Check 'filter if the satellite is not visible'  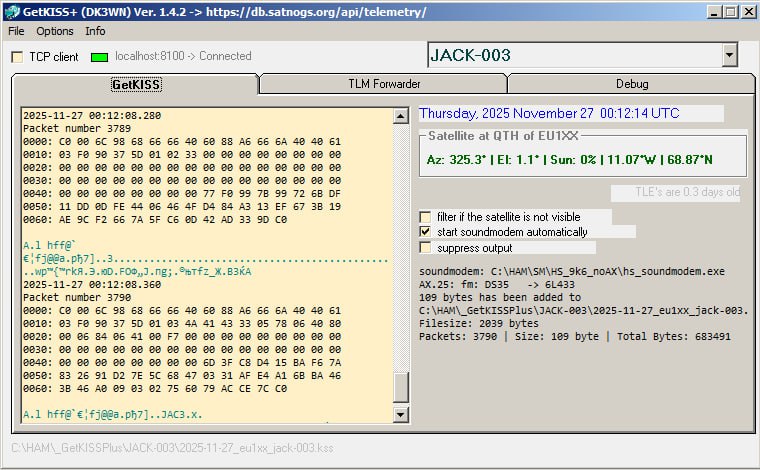pos(426,217)
